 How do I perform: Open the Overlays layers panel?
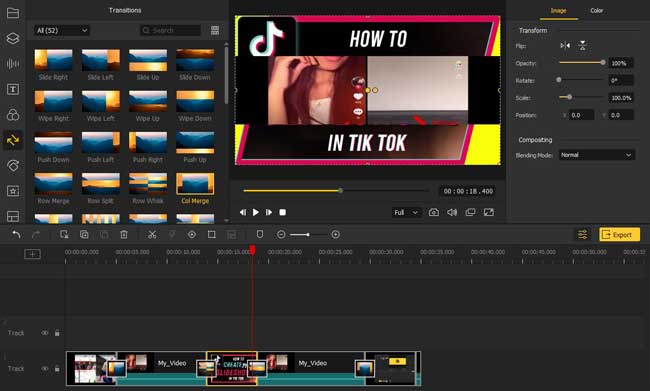click(x=13, y=38)
